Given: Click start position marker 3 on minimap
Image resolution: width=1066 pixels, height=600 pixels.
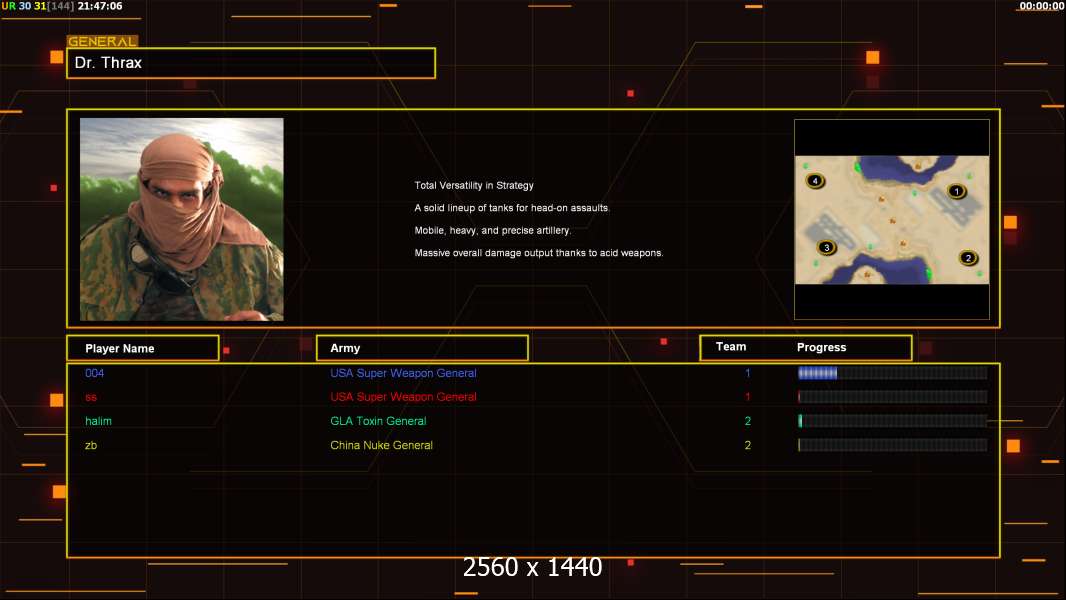Looking at the screenshot, I should (x=827, y=247).
